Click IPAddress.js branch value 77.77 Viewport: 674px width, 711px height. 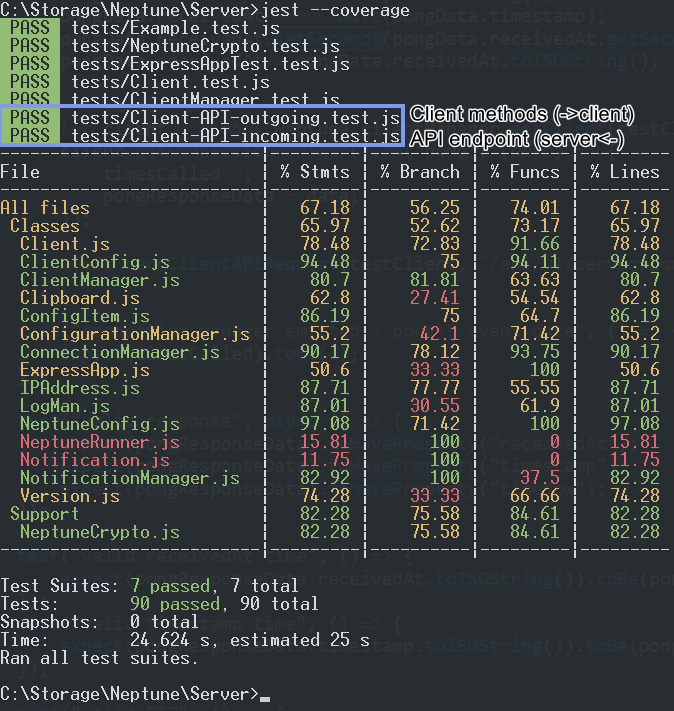[435, 388]
